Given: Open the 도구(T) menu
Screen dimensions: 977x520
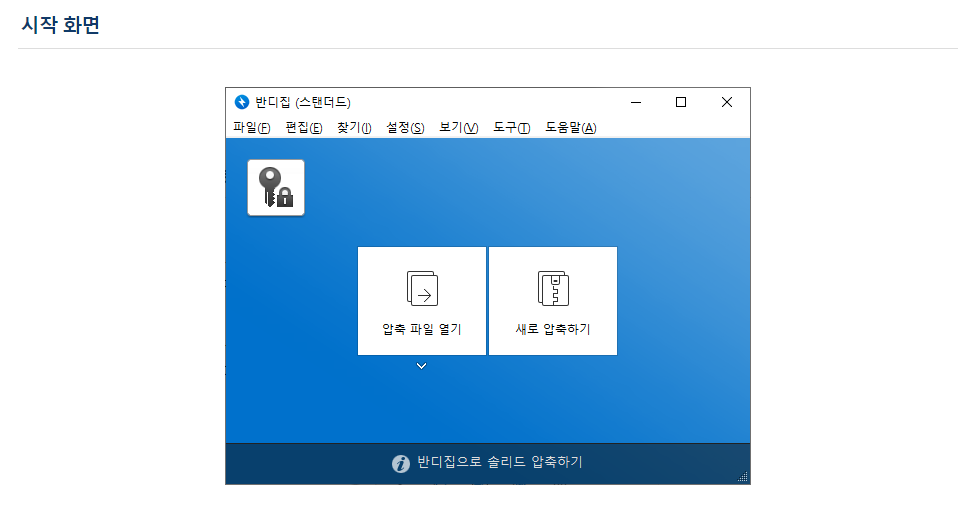Looking at the screenshot, I should pyautogui.click(x=512, y=128).
